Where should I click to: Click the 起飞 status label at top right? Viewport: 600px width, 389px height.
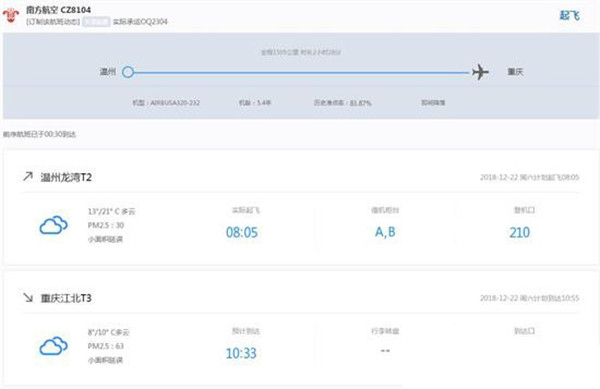(x=569, y=15)
